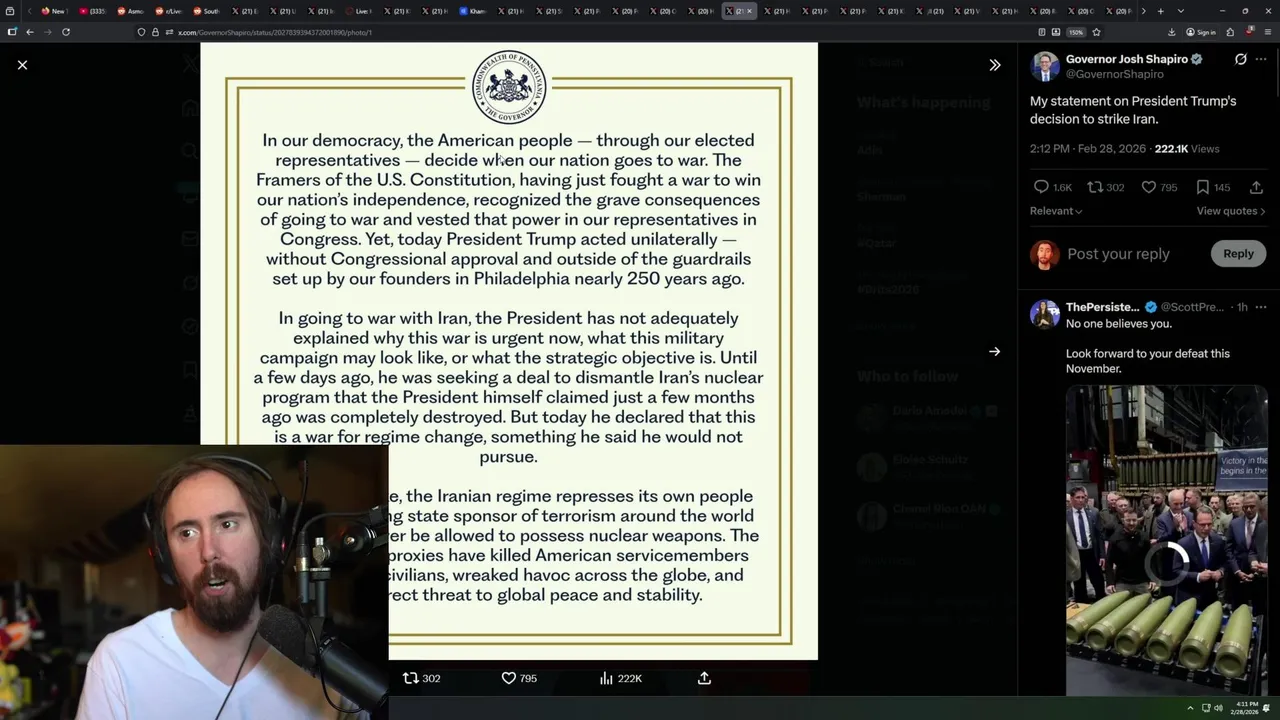Click the taskbar volume icon
Image resolution: width=1280 pixels, height=720 pixels.
click(1218, 709)
